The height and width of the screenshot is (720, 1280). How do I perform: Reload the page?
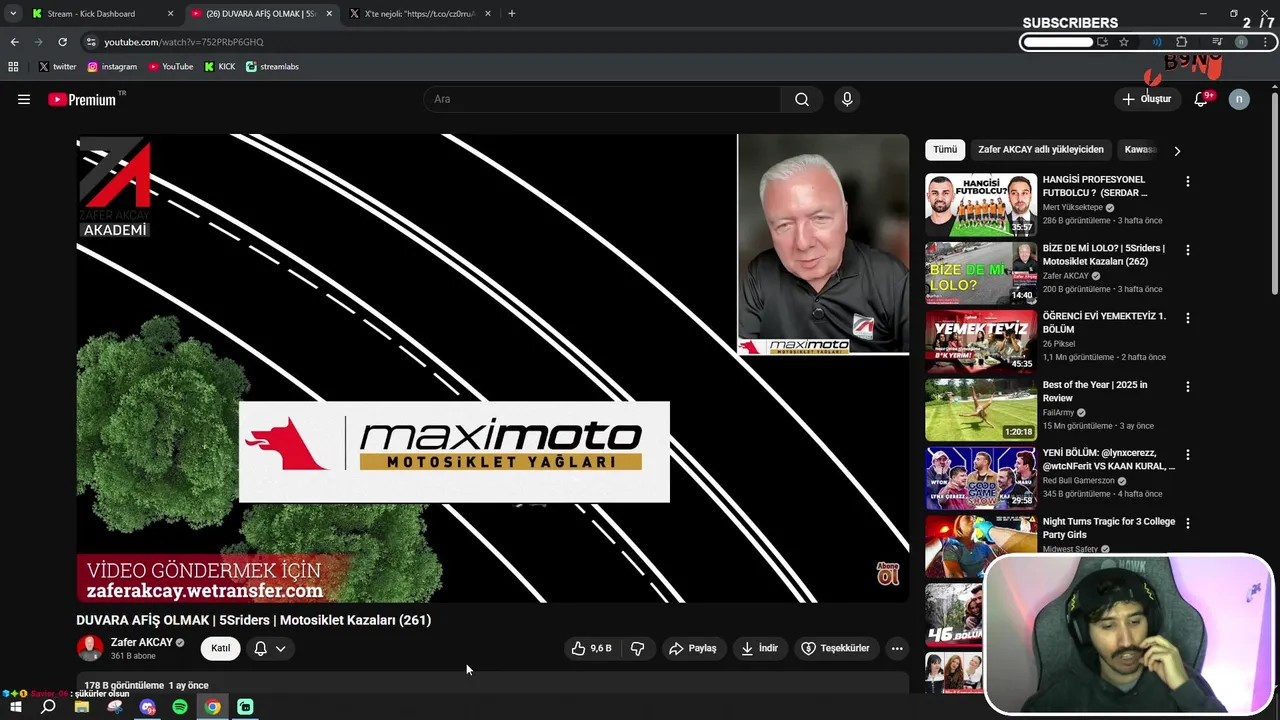click(x=62, y=42)
